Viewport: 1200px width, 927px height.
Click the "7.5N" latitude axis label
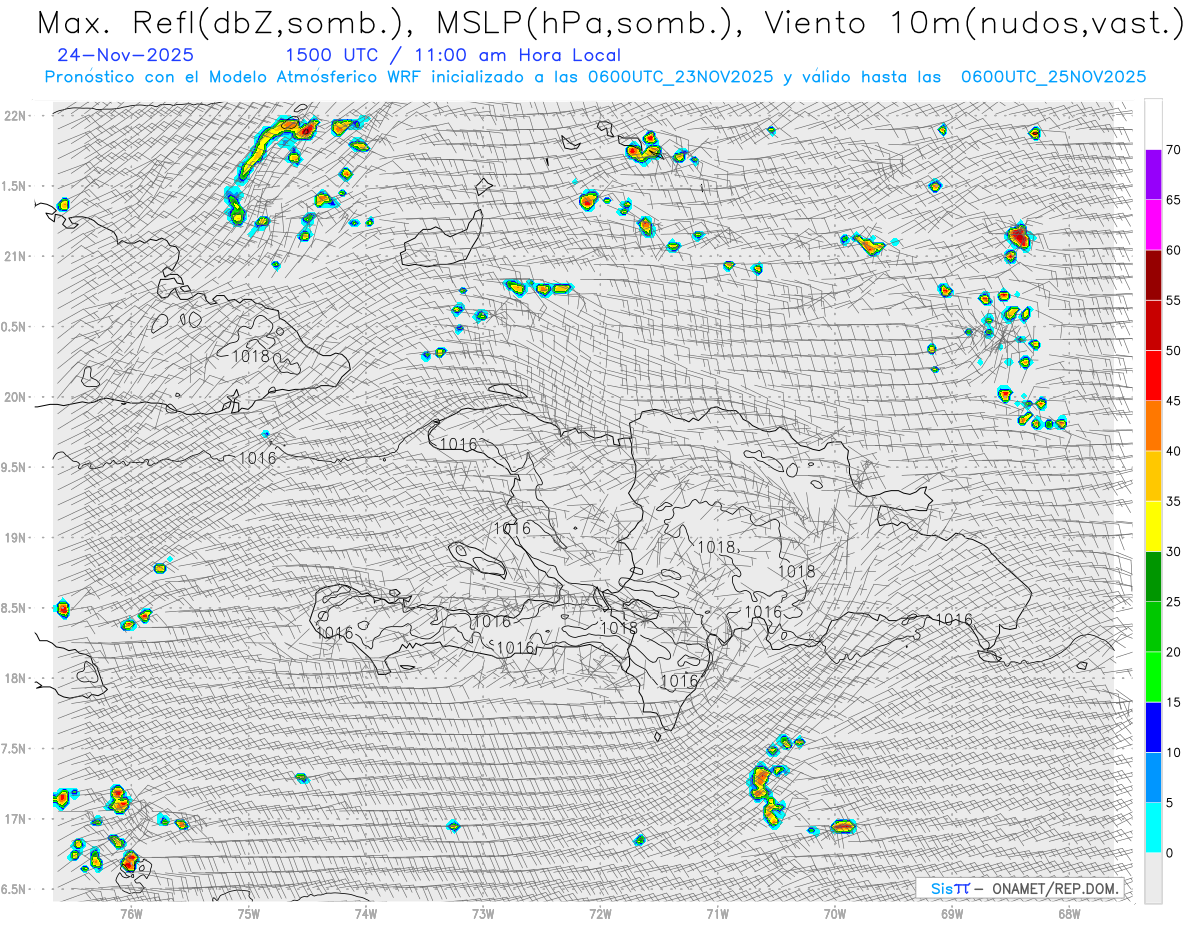pyautogui.click(x=15, y=749)
